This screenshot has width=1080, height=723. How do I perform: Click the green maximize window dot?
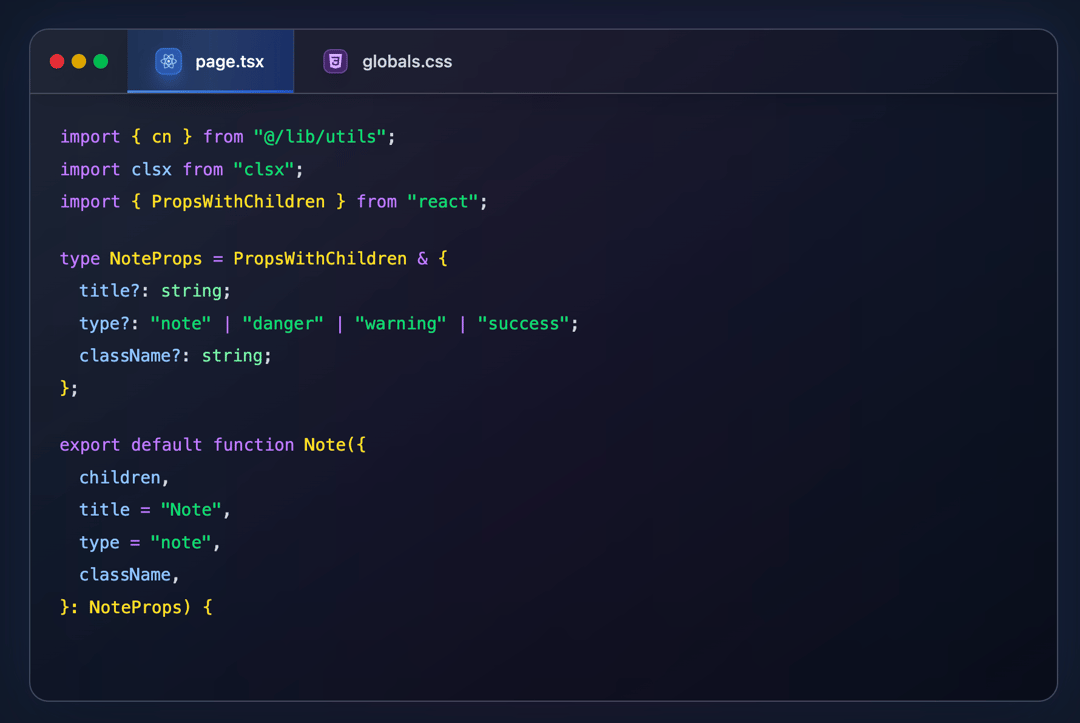[101, 61]
